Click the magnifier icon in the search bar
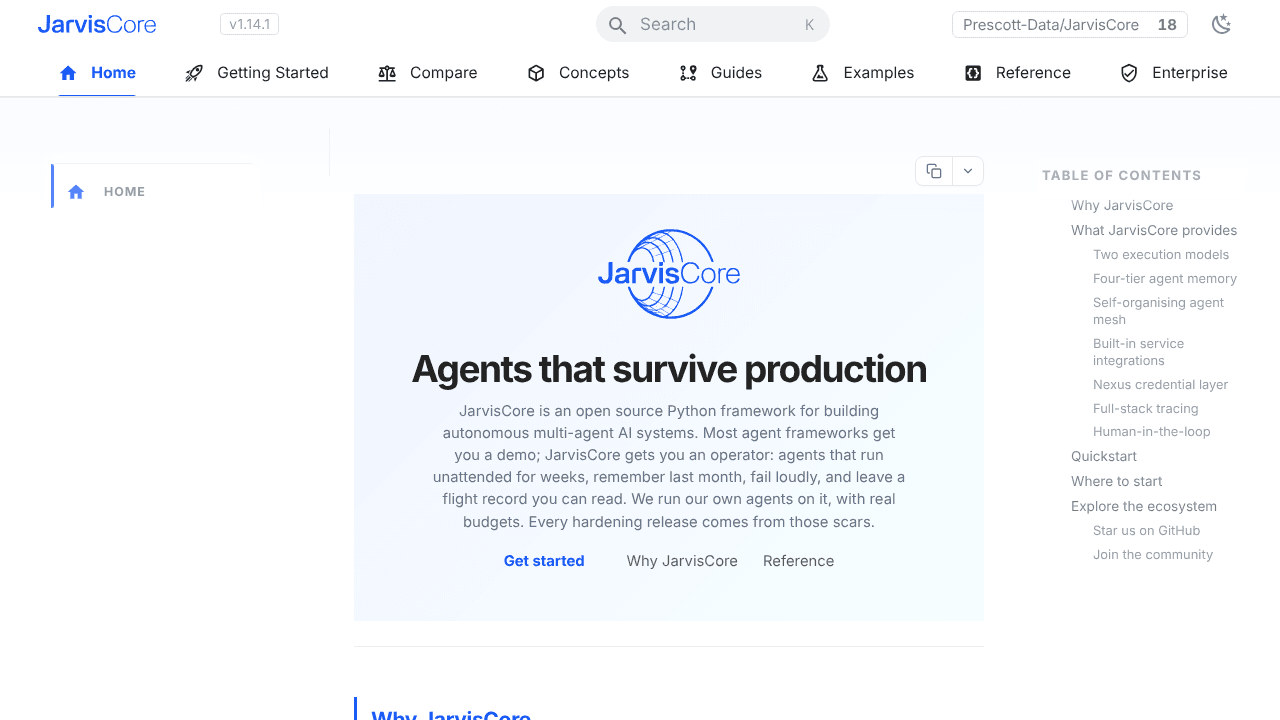 [x=618, y=25]
